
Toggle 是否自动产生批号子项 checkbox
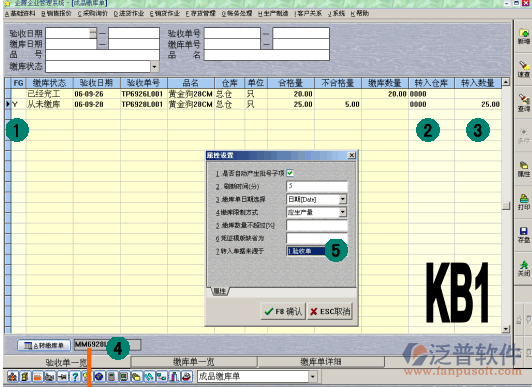pos(290,173)
